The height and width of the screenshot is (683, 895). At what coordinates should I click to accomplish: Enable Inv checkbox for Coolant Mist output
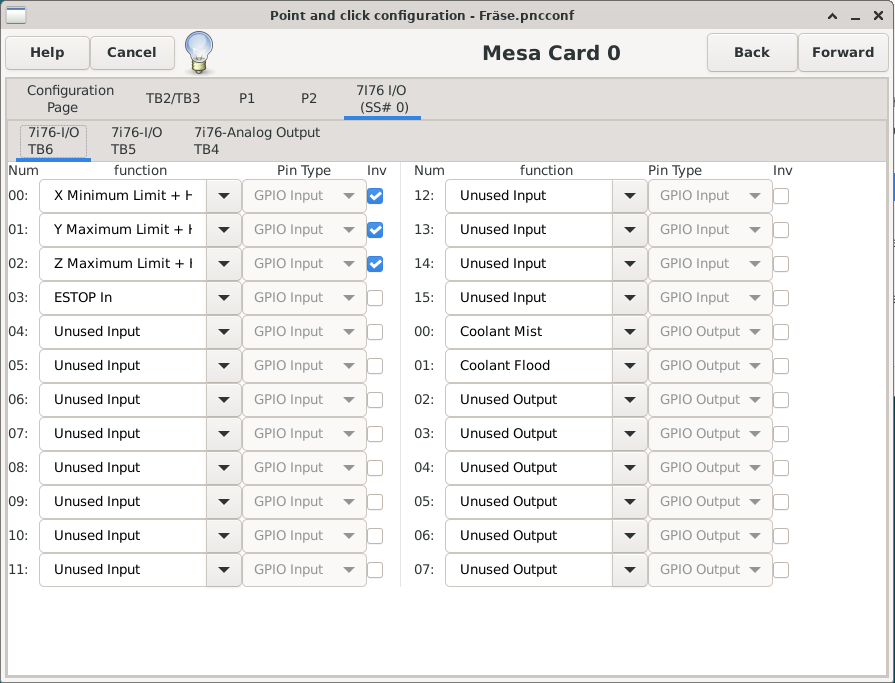(781, 332)
